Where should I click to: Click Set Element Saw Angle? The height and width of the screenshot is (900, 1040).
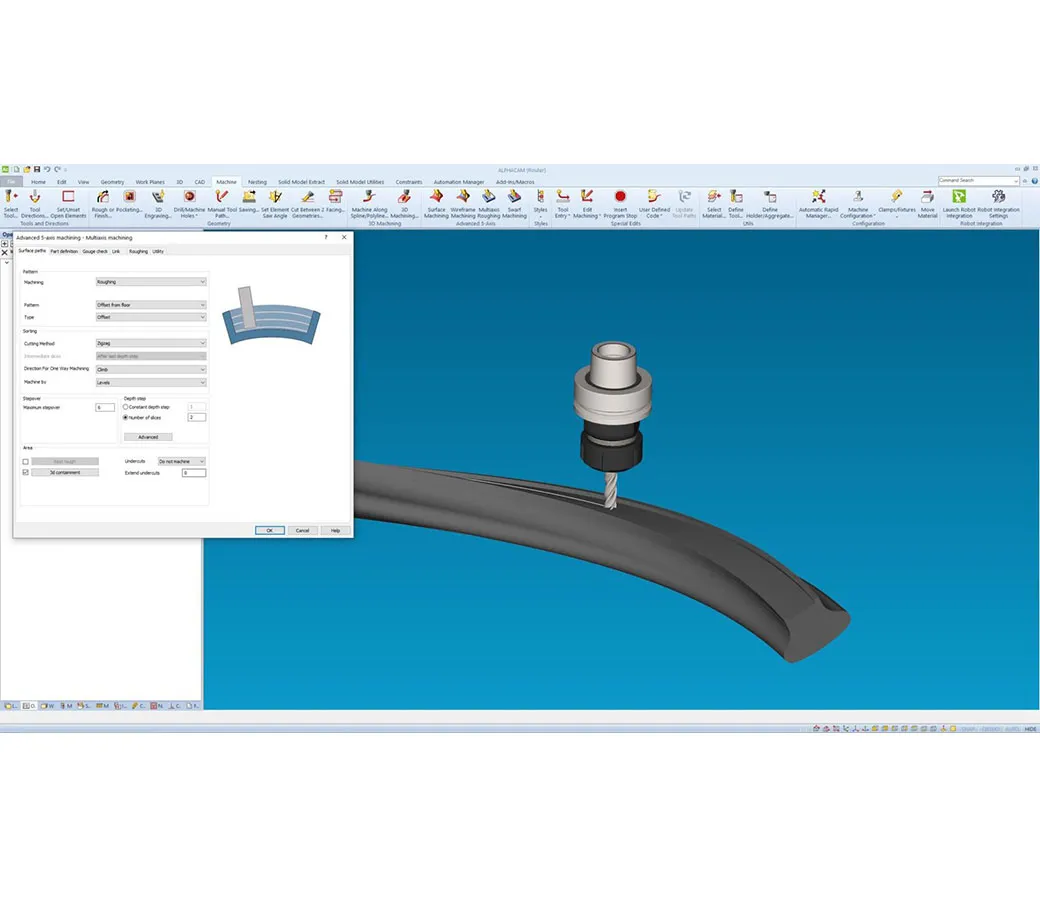point(275,203)
